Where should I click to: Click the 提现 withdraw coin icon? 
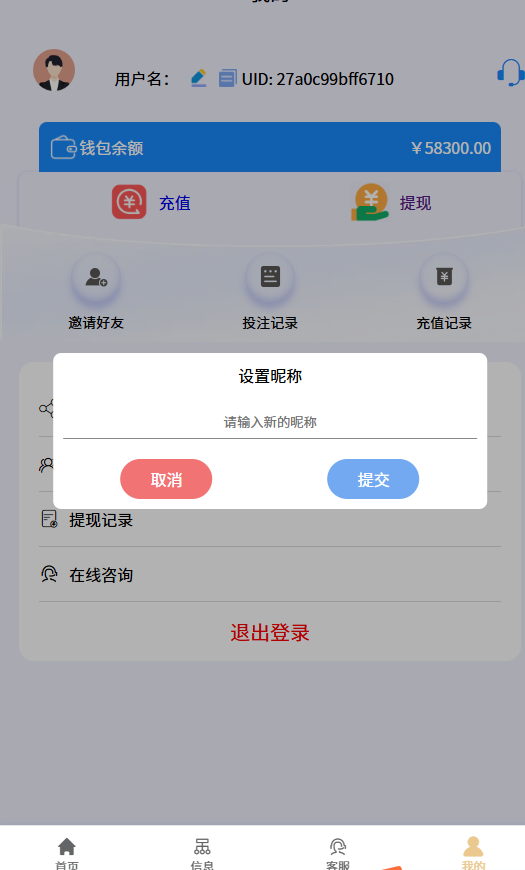(x=370, y=203)
